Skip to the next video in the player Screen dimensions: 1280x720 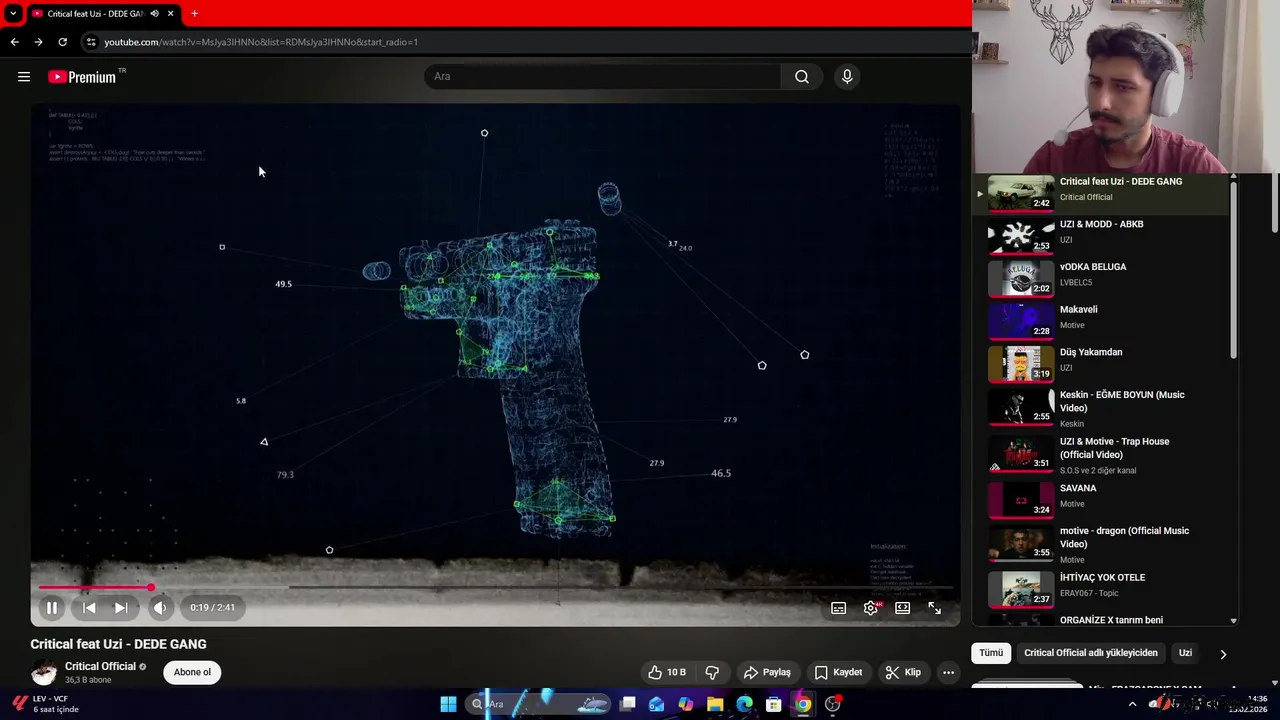point(120,607)
